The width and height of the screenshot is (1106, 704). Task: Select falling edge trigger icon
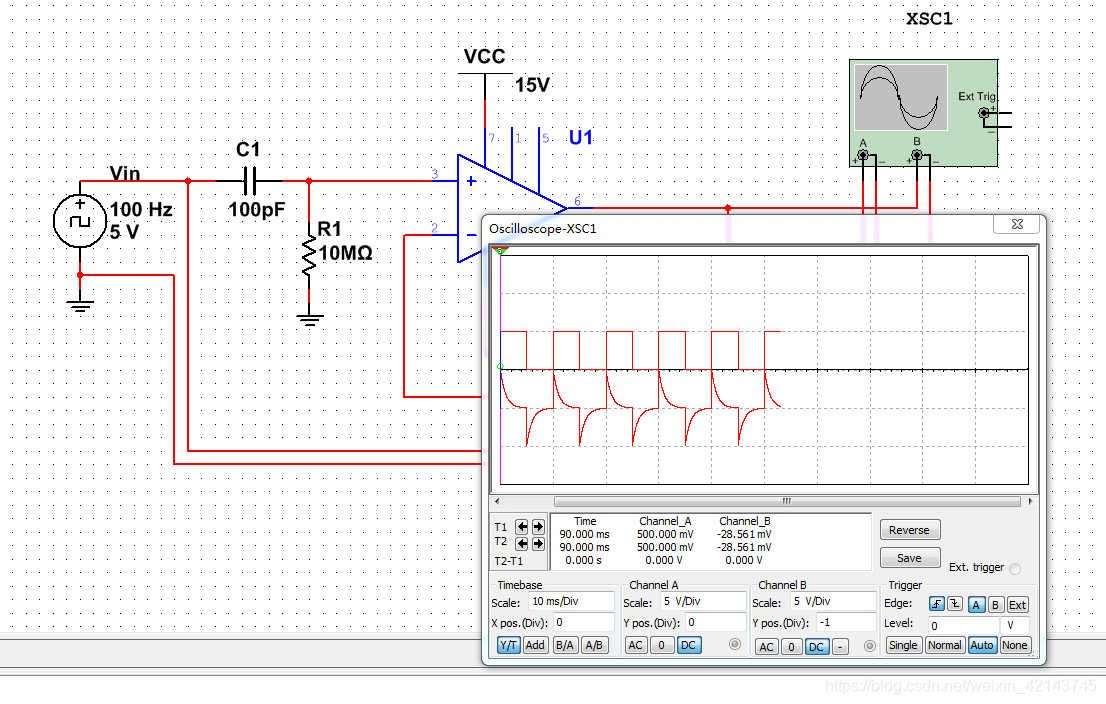click(954, 605)
